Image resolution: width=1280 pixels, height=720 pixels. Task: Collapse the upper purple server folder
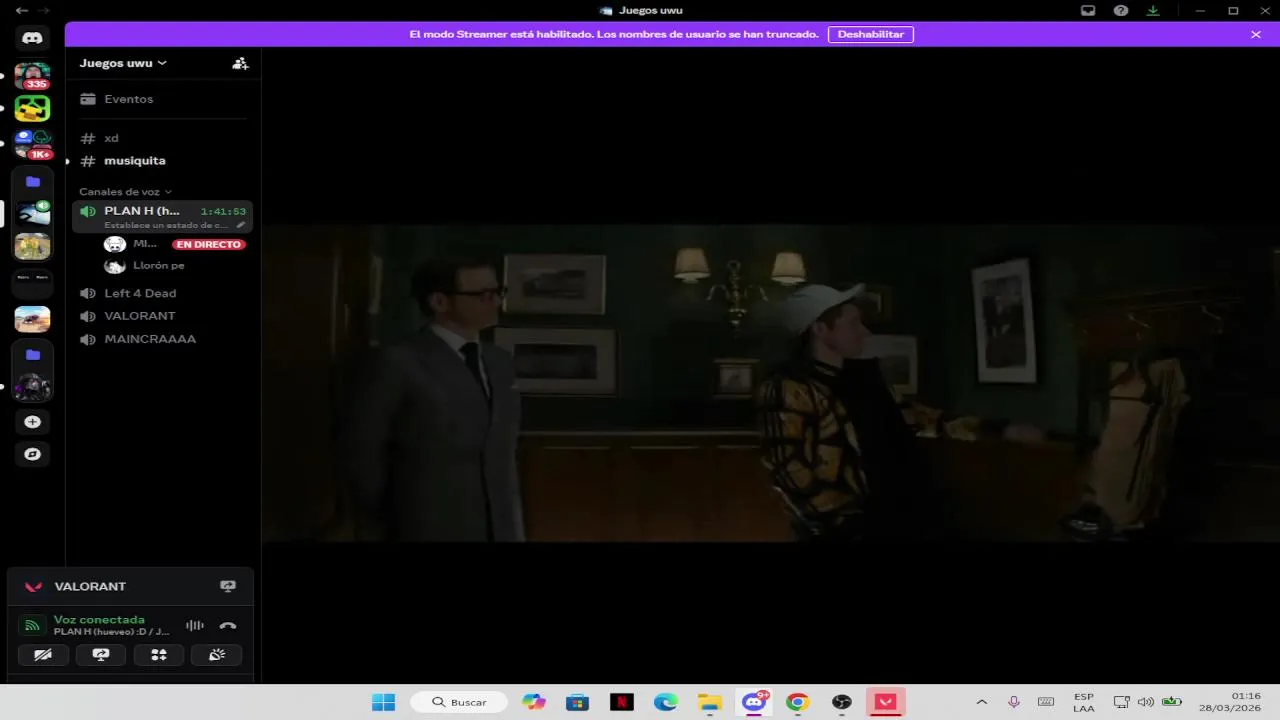click(33, 182)
